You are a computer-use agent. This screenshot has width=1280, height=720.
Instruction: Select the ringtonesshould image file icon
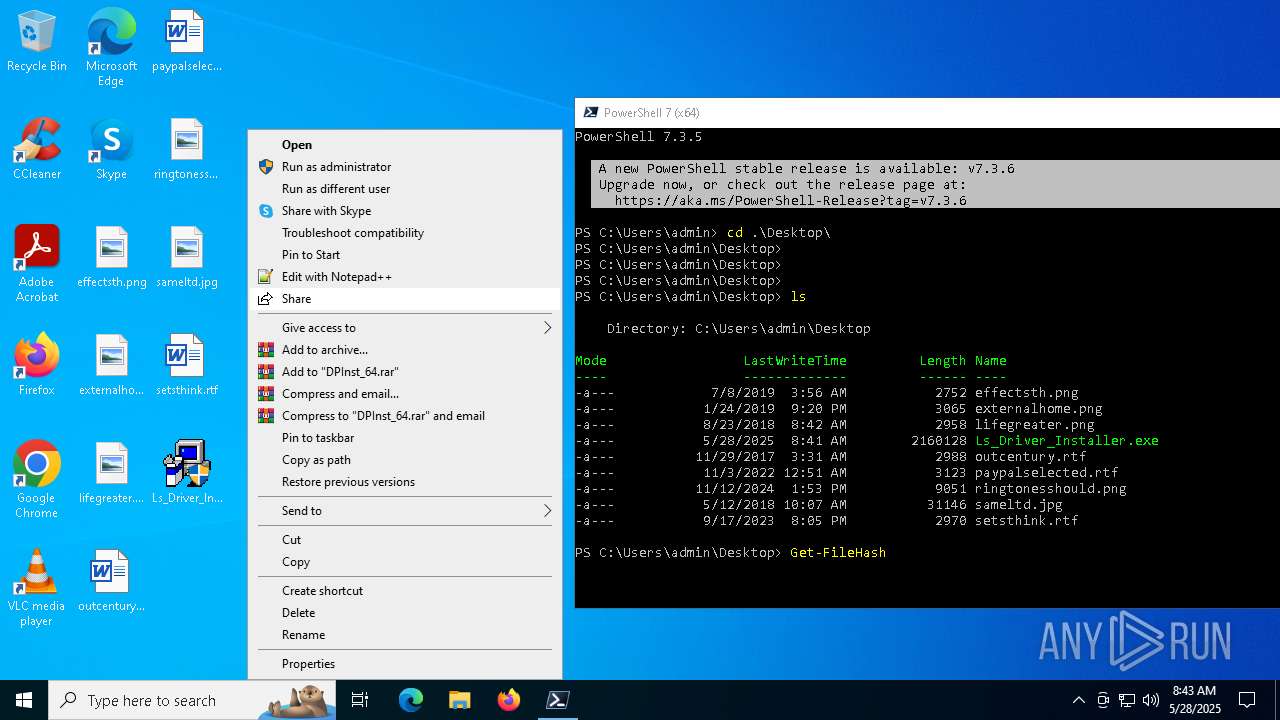coord(187,150)
